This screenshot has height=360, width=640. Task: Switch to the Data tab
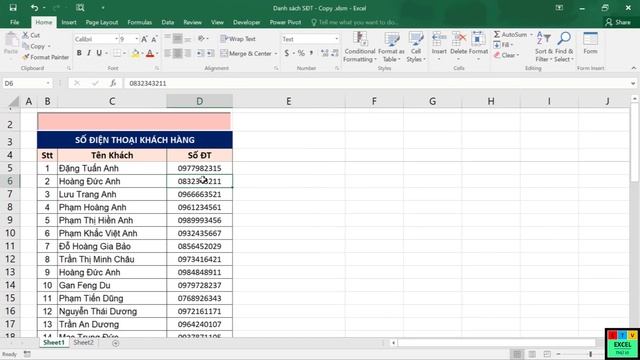tap(167, 22)
